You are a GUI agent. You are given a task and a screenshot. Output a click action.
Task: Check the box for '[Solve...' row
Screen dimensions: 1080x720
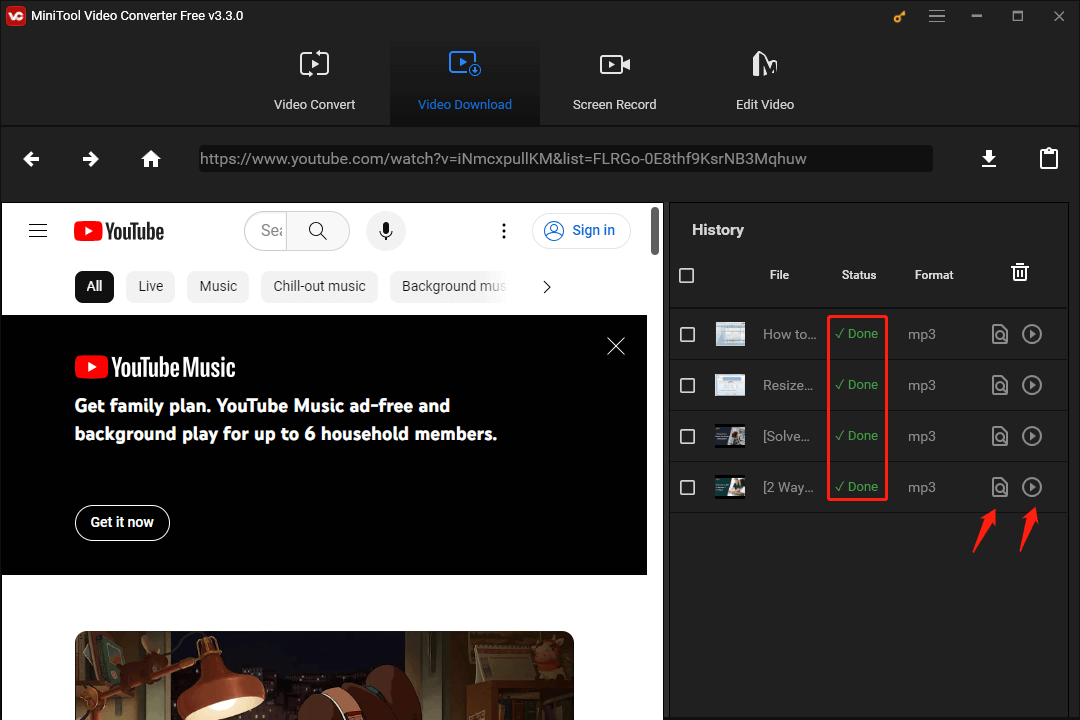687,436
